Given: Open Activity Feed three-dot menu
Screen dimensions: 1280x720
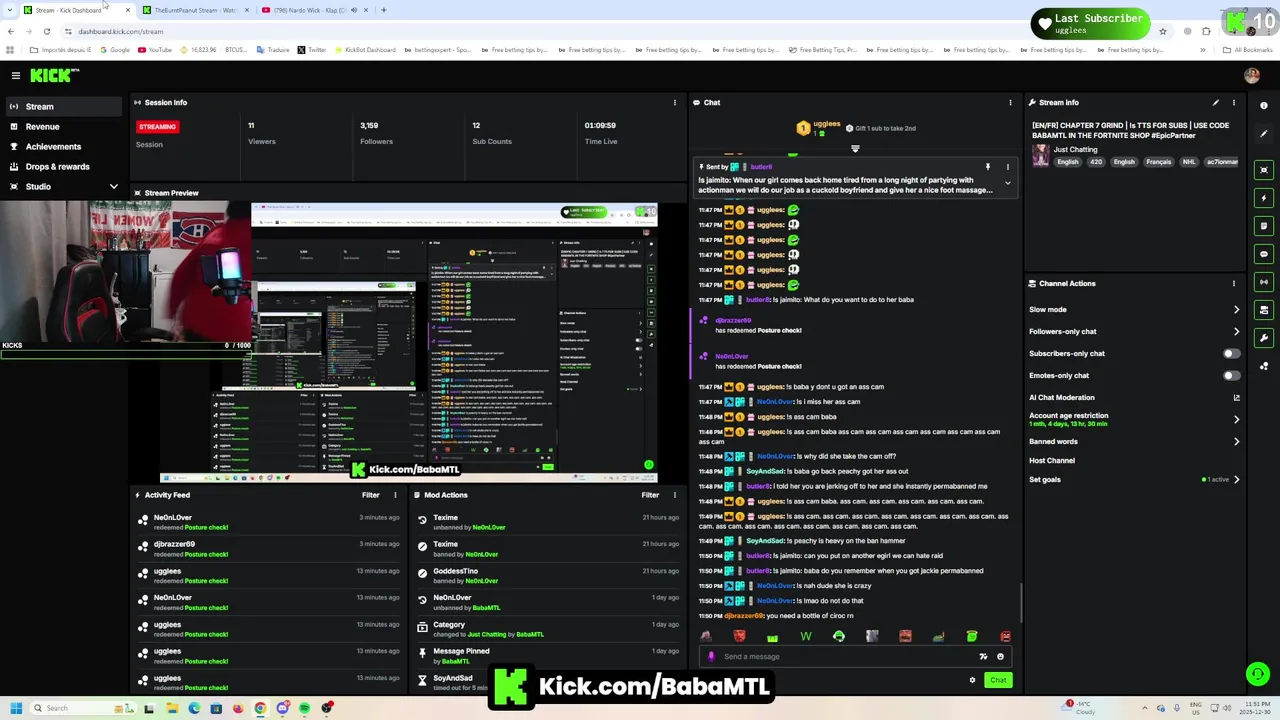Looking at the screenshot, I should point(395,495).
